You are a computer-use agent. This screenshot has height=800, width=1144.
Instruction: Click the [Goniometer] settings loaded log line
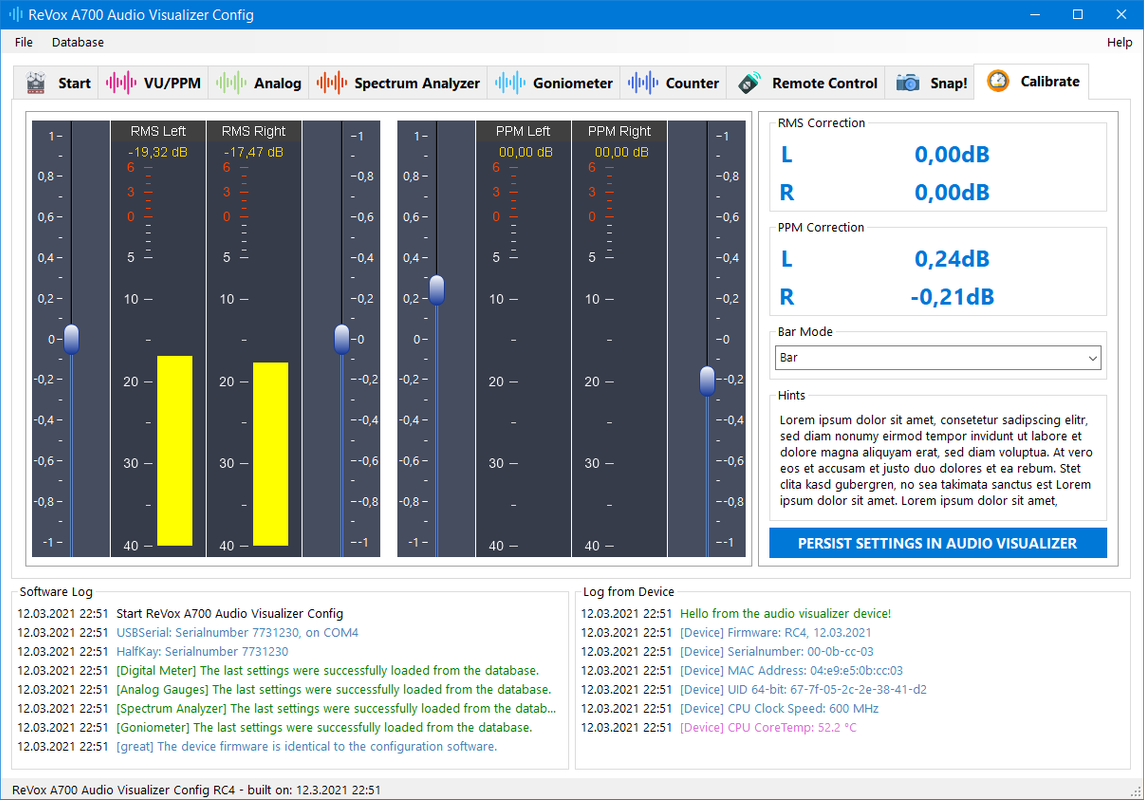point(325,727)
